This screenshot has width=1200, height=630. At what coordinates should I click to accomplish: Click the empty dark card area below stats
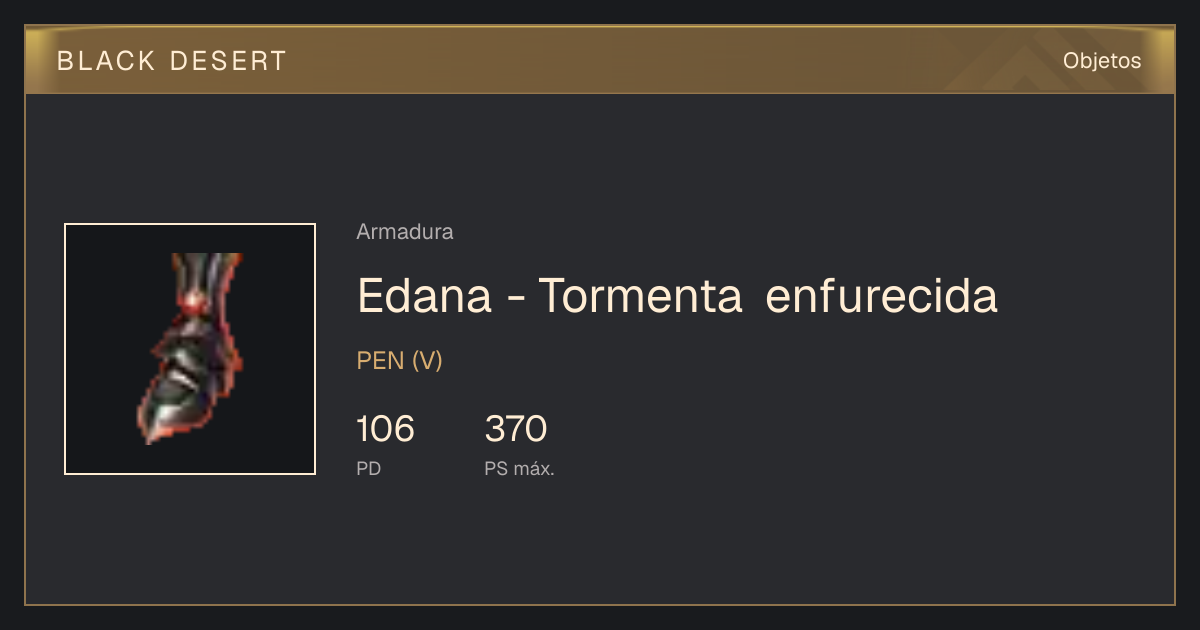pyautogui.click(x=600, y=545)
